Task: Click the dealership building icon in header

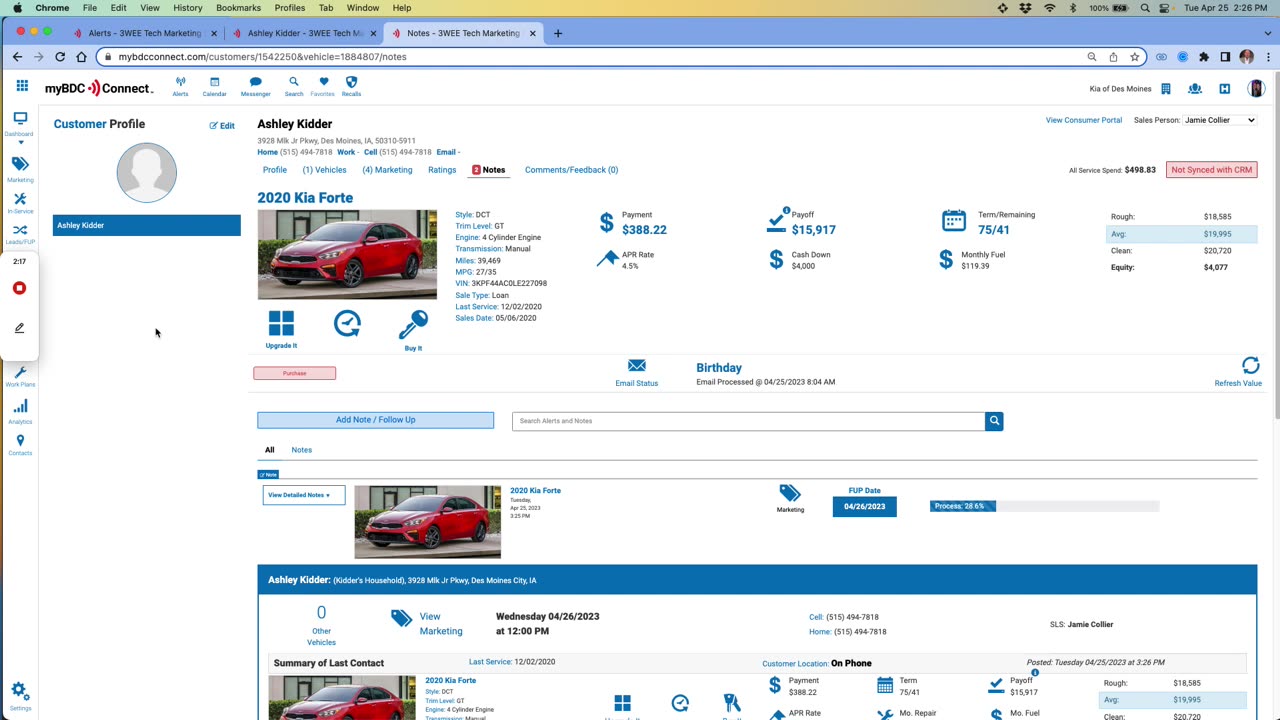Action: [x=1165, y=88]
